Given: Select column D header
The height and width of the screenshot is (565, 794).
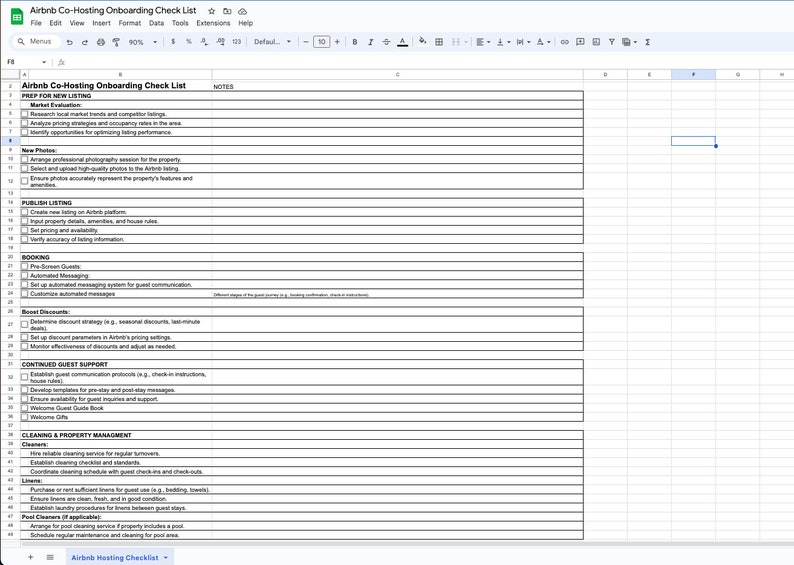Looking at the screenshot, I should coord(605,74).
